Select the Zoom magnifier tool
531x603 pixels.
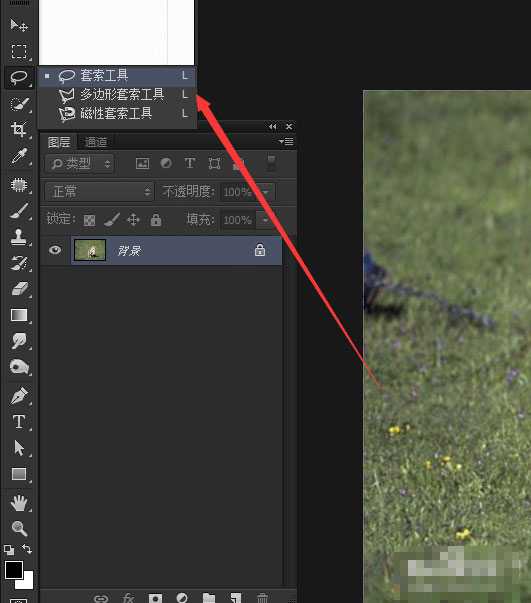click(18, 528)
